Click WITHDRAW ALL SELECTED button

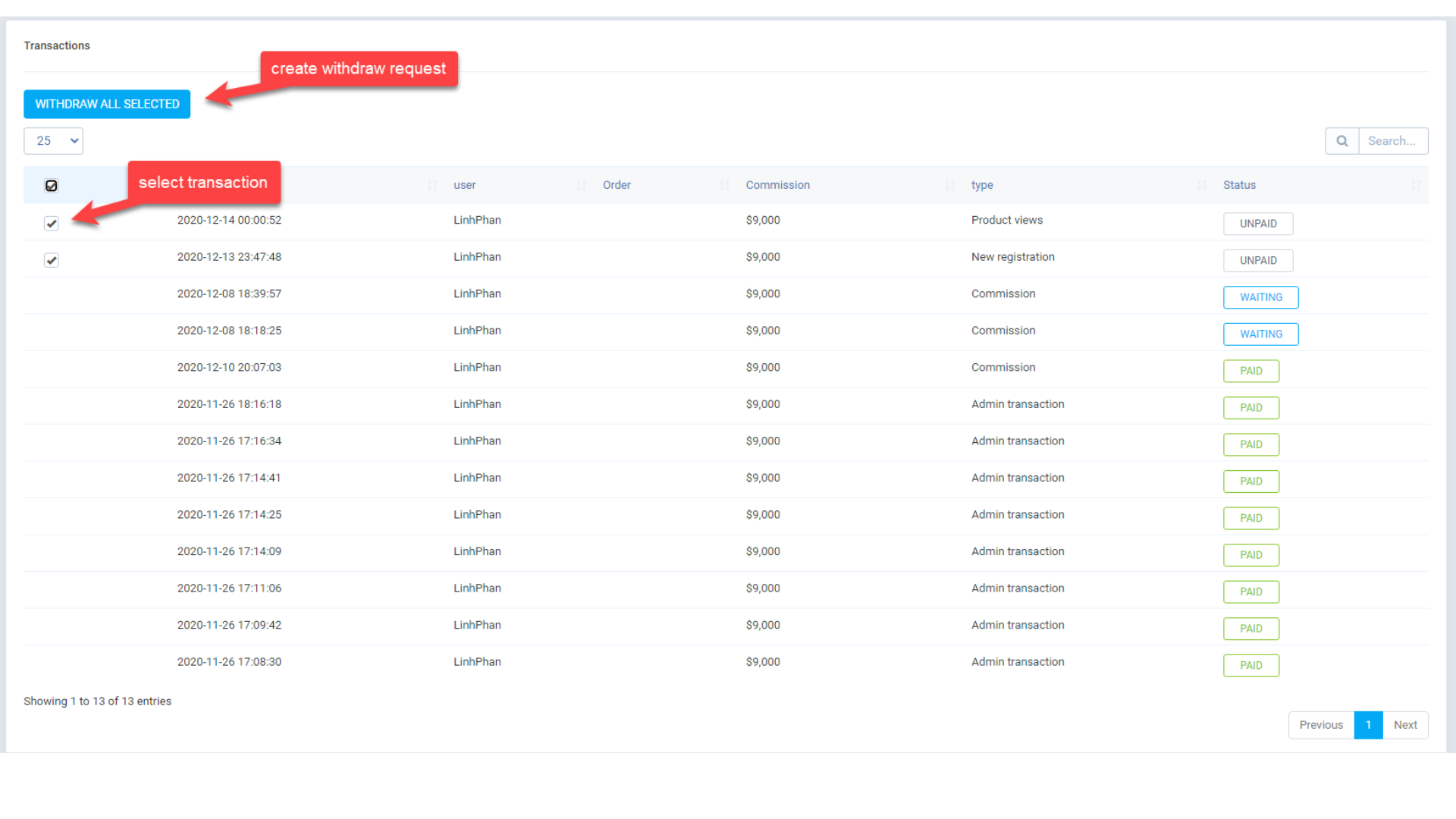point(106,104)
